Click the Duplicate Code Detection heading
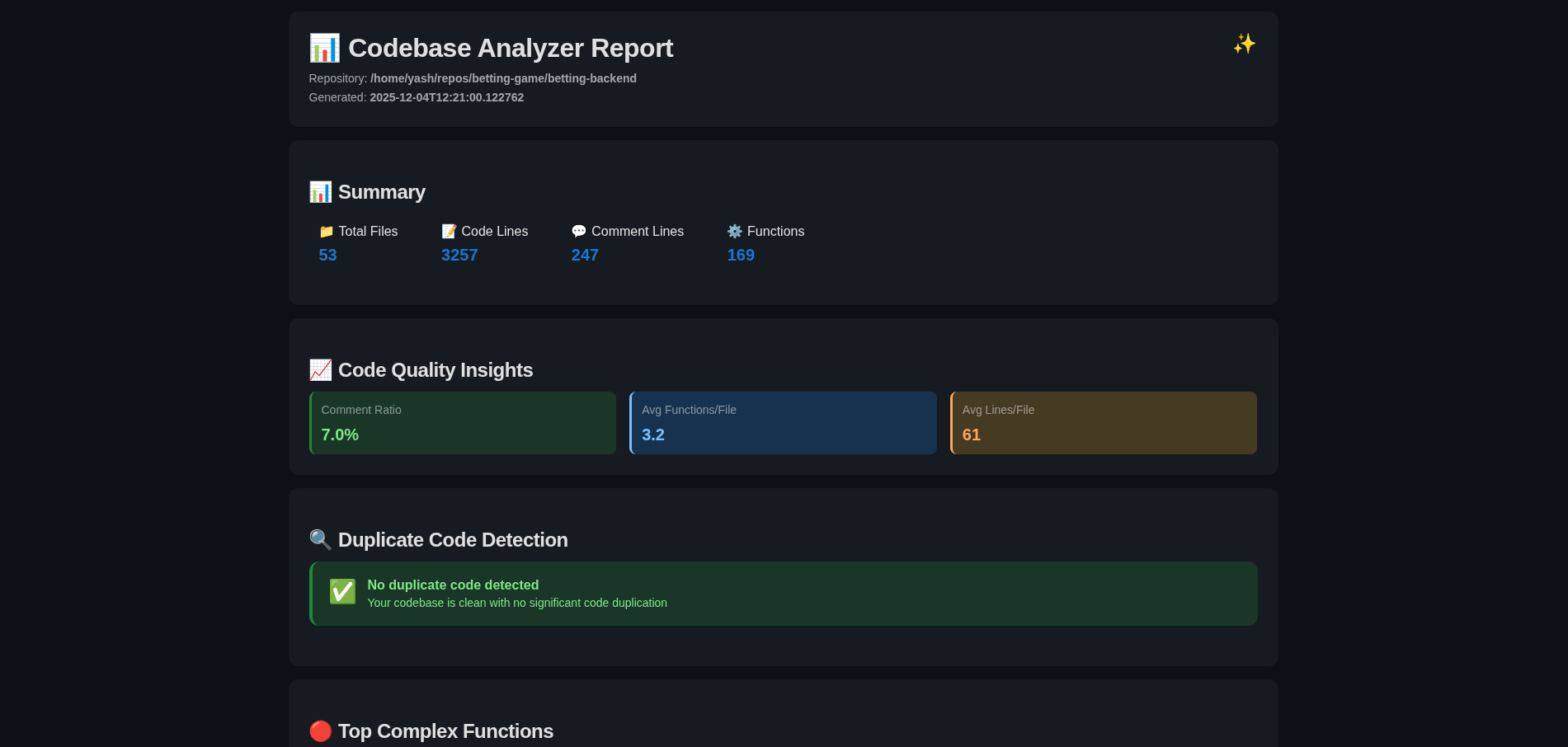This screenshot has height=747, width=1568. [x=453, y=540]
